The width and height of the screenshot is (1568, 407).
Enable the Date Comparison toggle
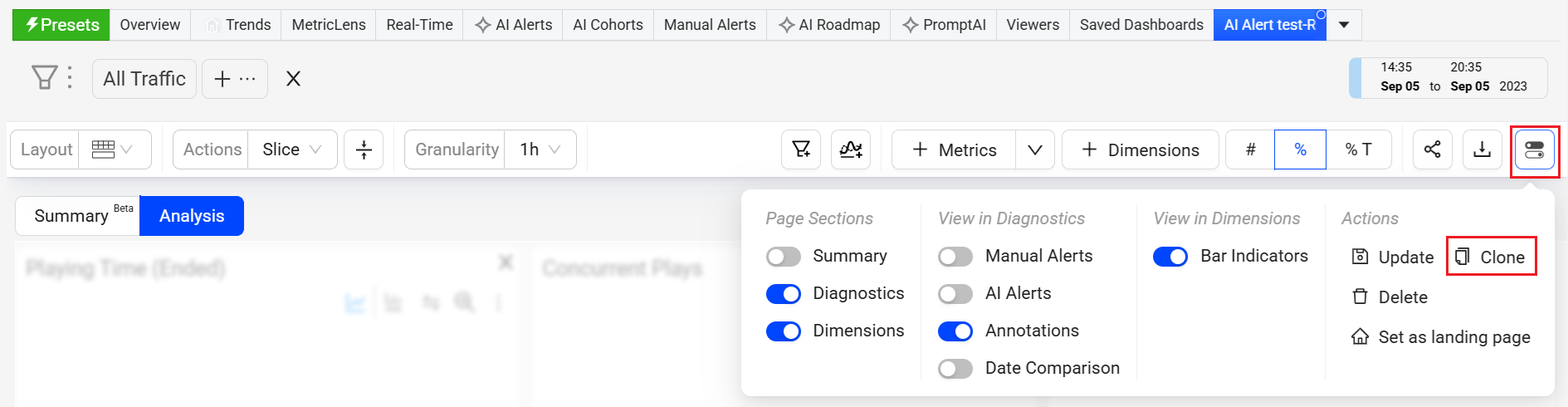click(x=955, y=368)
